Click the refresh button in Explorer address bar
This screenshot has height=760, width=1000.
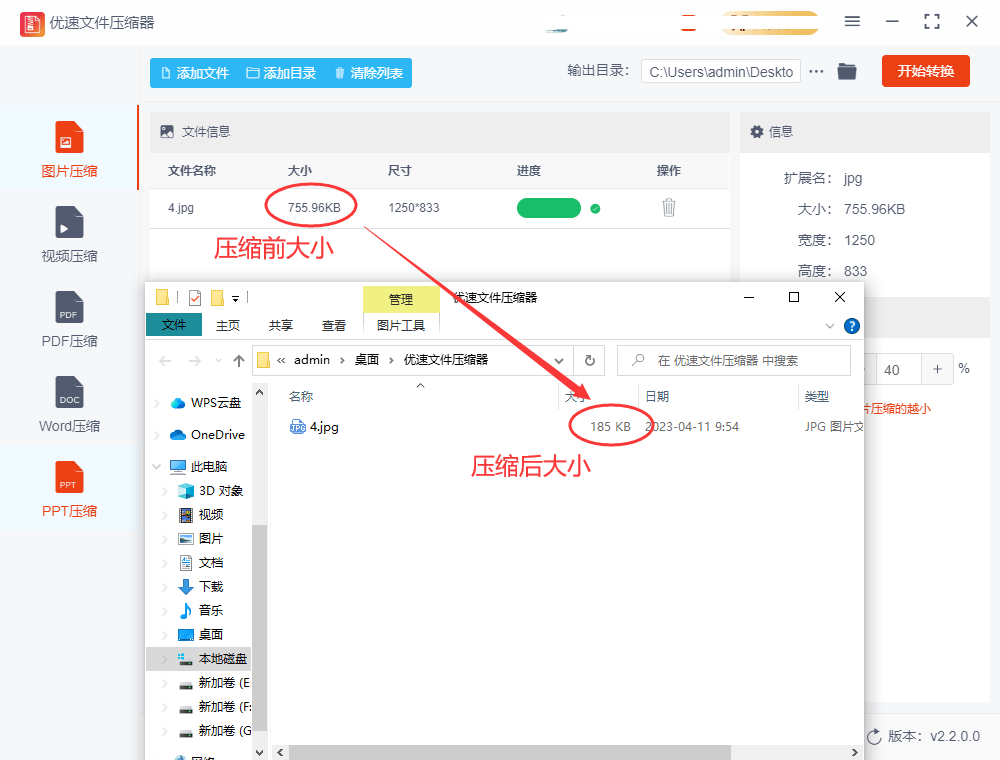(x=590, y=361)
